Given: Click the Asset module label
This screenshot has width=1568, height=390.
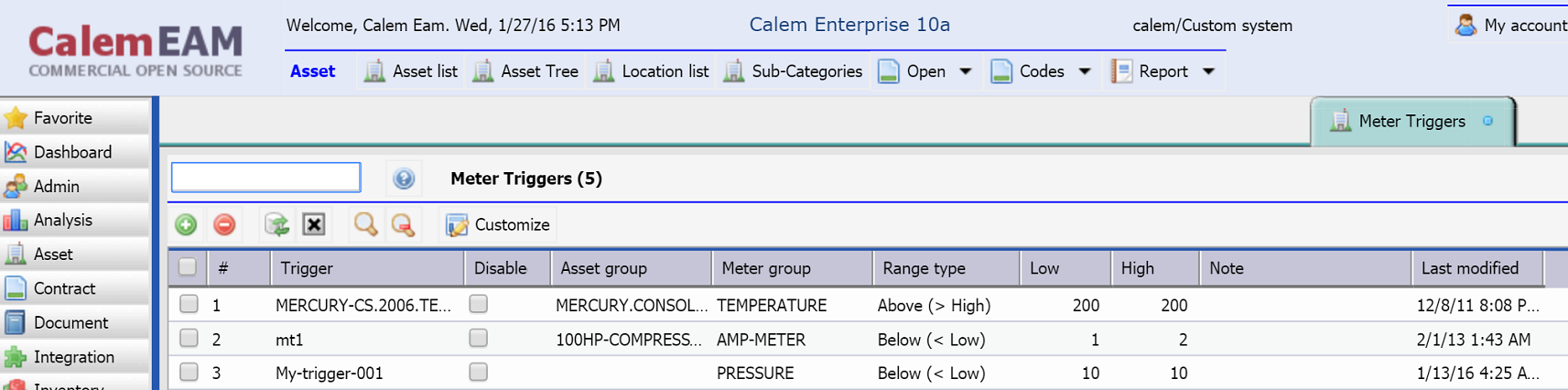Looking at the screenshot, I should (312, 71).
